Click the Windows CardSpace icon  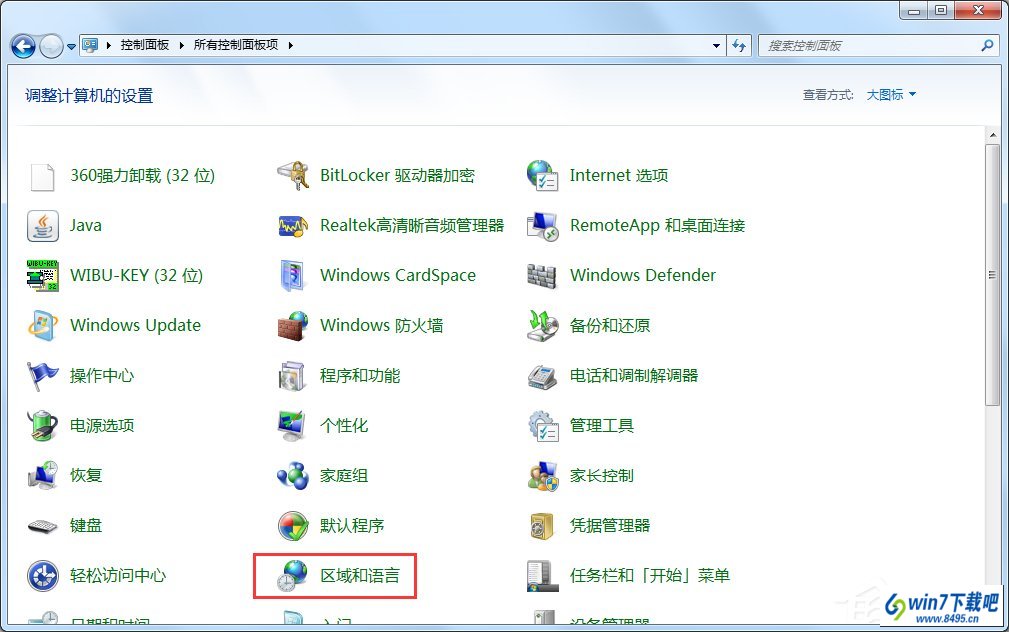(x=293, y=275)
